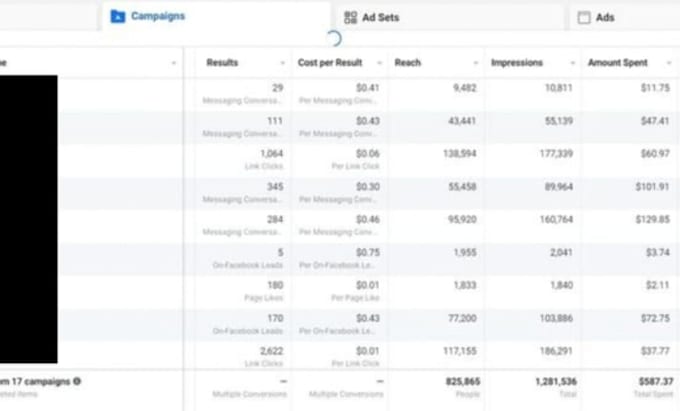Click the impressions value 55,139
The image size is (680, 411).
pos(559,121)
